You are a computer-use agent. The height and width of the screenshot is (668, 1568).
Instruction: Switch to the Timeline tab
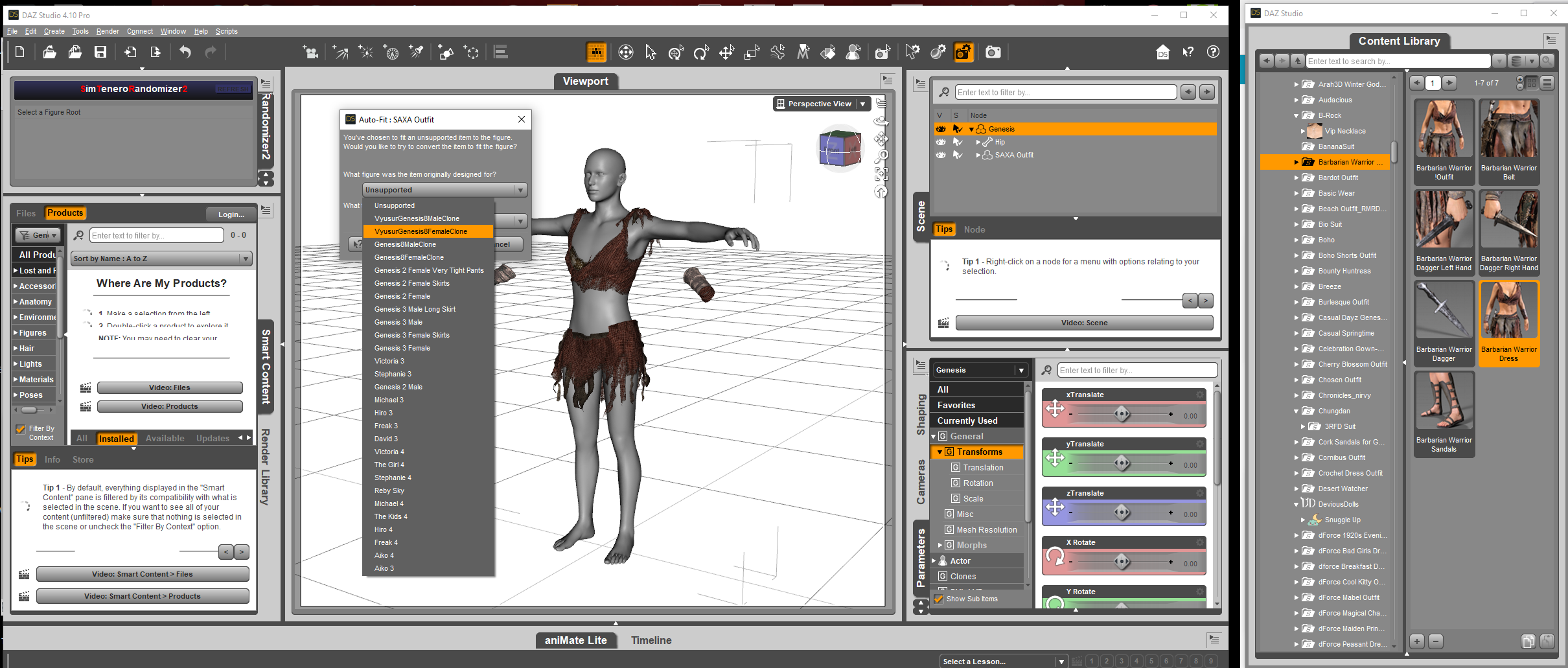[x=651, y=640]
